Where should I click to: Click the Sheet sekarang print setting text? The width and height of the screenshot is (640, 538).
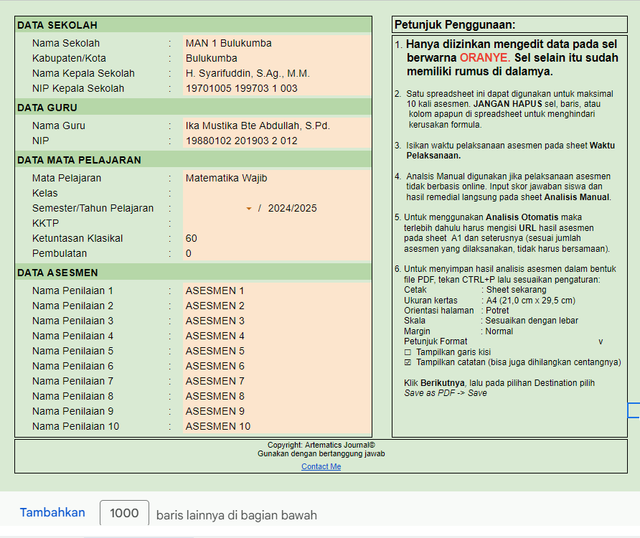[x=516, y=290]
